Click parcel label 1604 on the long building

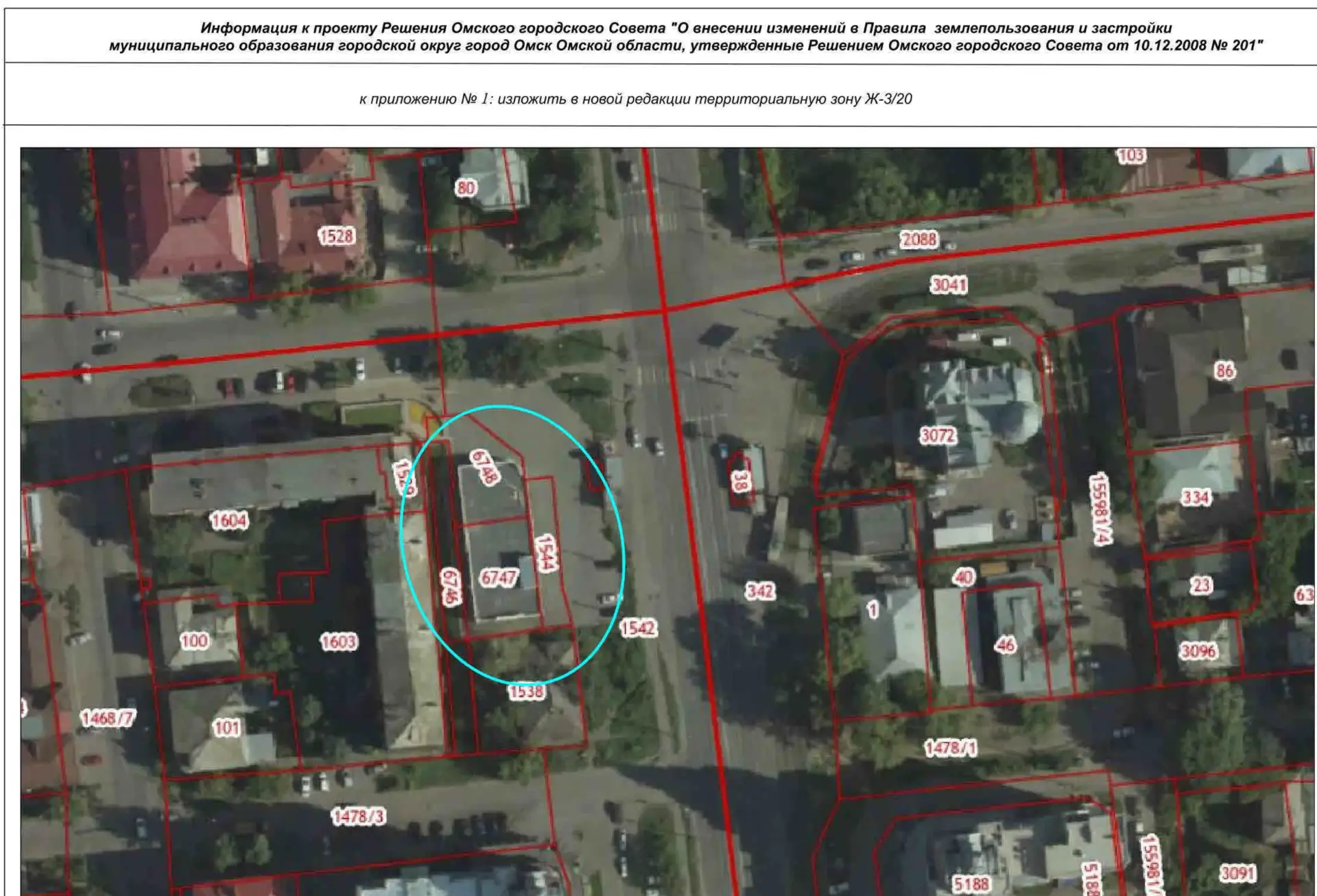coord(229,521)
